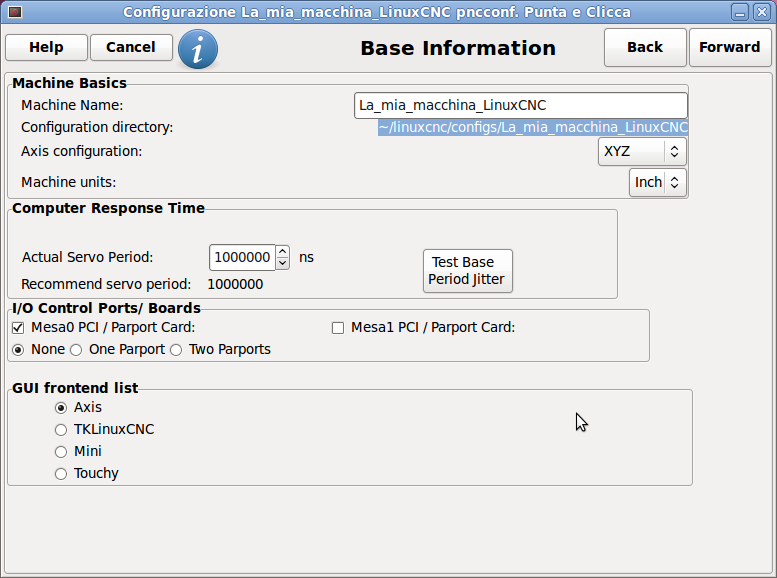Increase servo period with up arrow
Image resolution: width=777 pixels, height=578 pixels.
(x=282, y=251)
